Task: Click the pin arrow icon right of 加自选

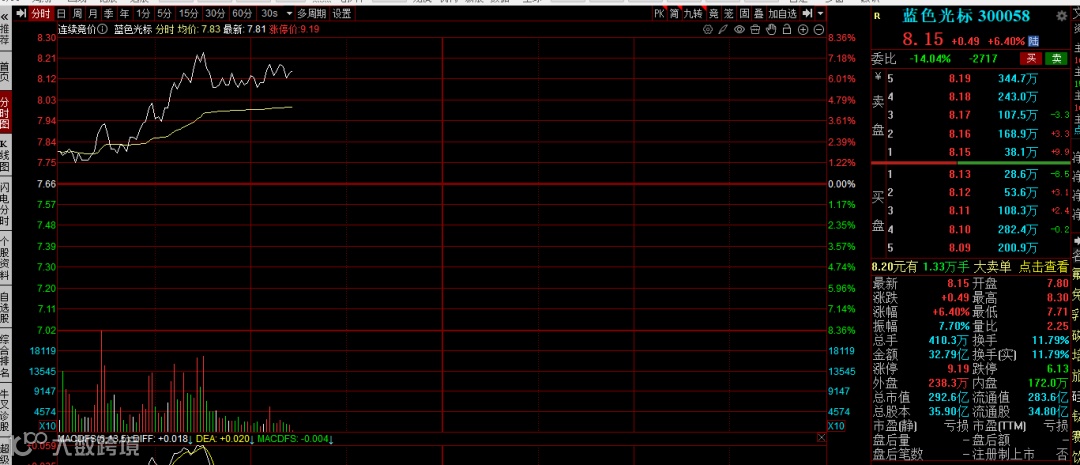Action: pos(807,14)
